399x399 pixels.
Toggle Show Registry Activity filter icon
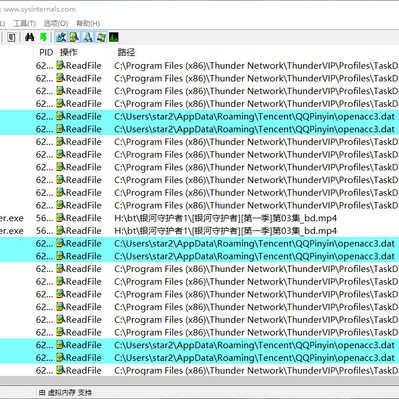61,37
